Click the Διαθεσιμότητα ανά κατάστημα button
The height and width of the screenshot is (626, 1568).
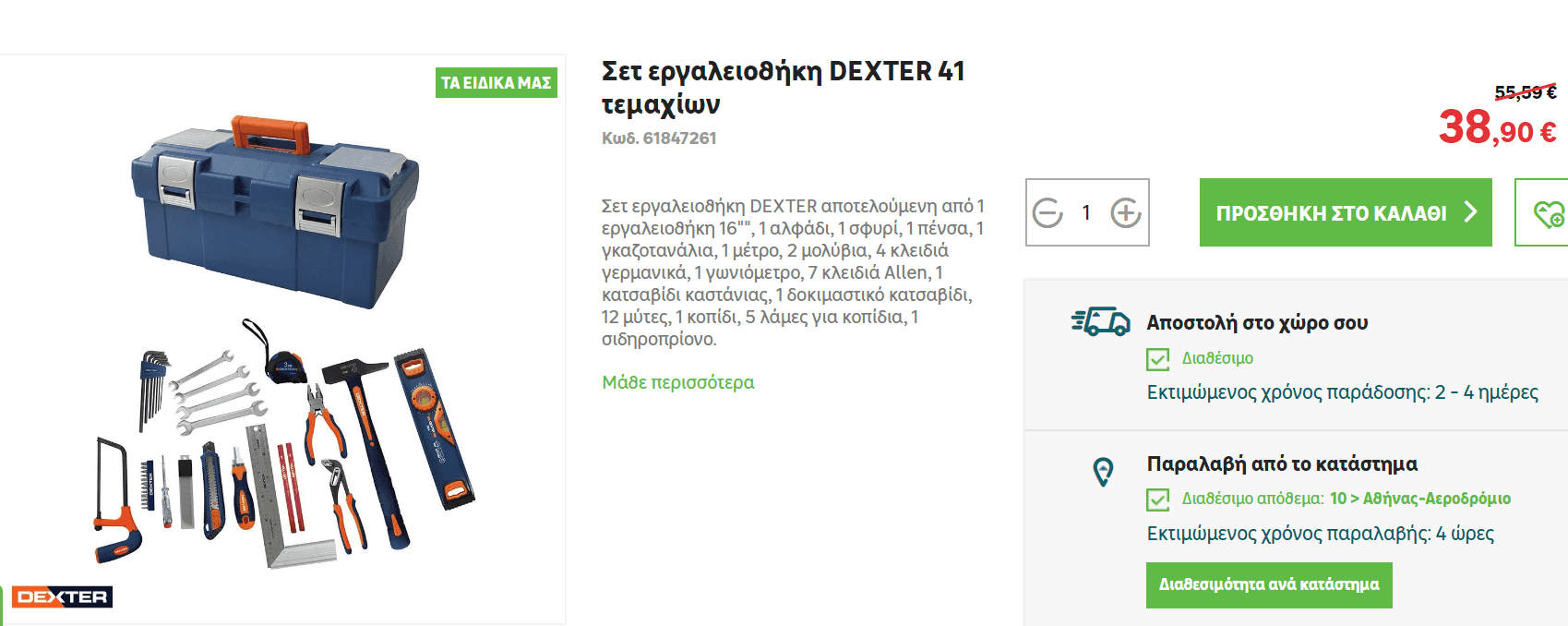(x=1269, y=584)
